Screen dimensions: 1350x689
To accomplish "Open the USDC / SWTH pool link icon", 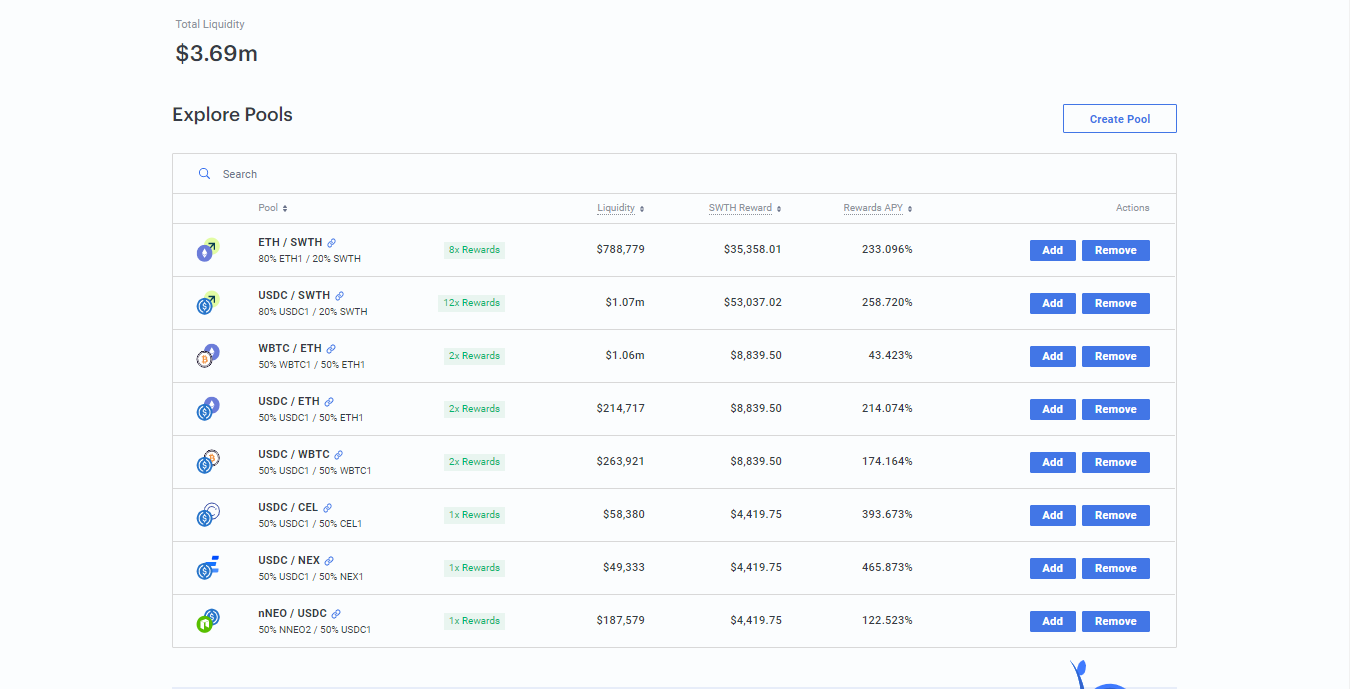I will coord(340,296).
